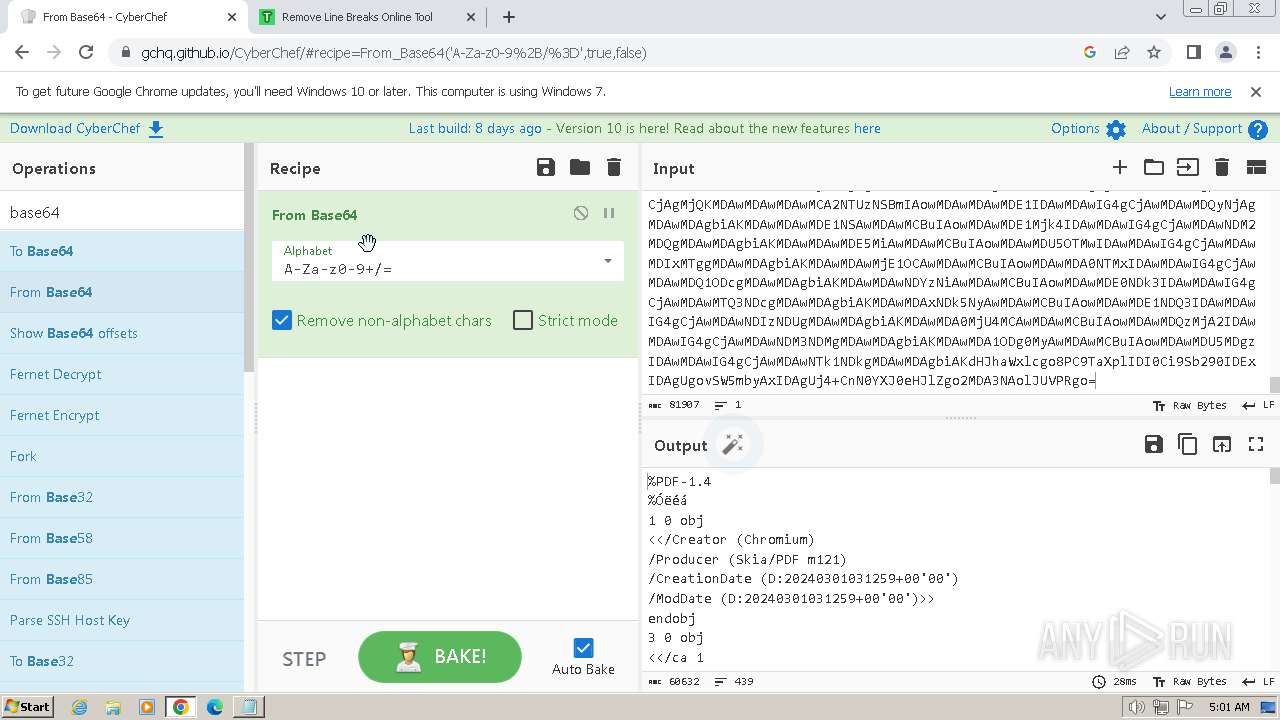Bookmark this page with the star
The image size is (1280, 720).
point(1154,52)
